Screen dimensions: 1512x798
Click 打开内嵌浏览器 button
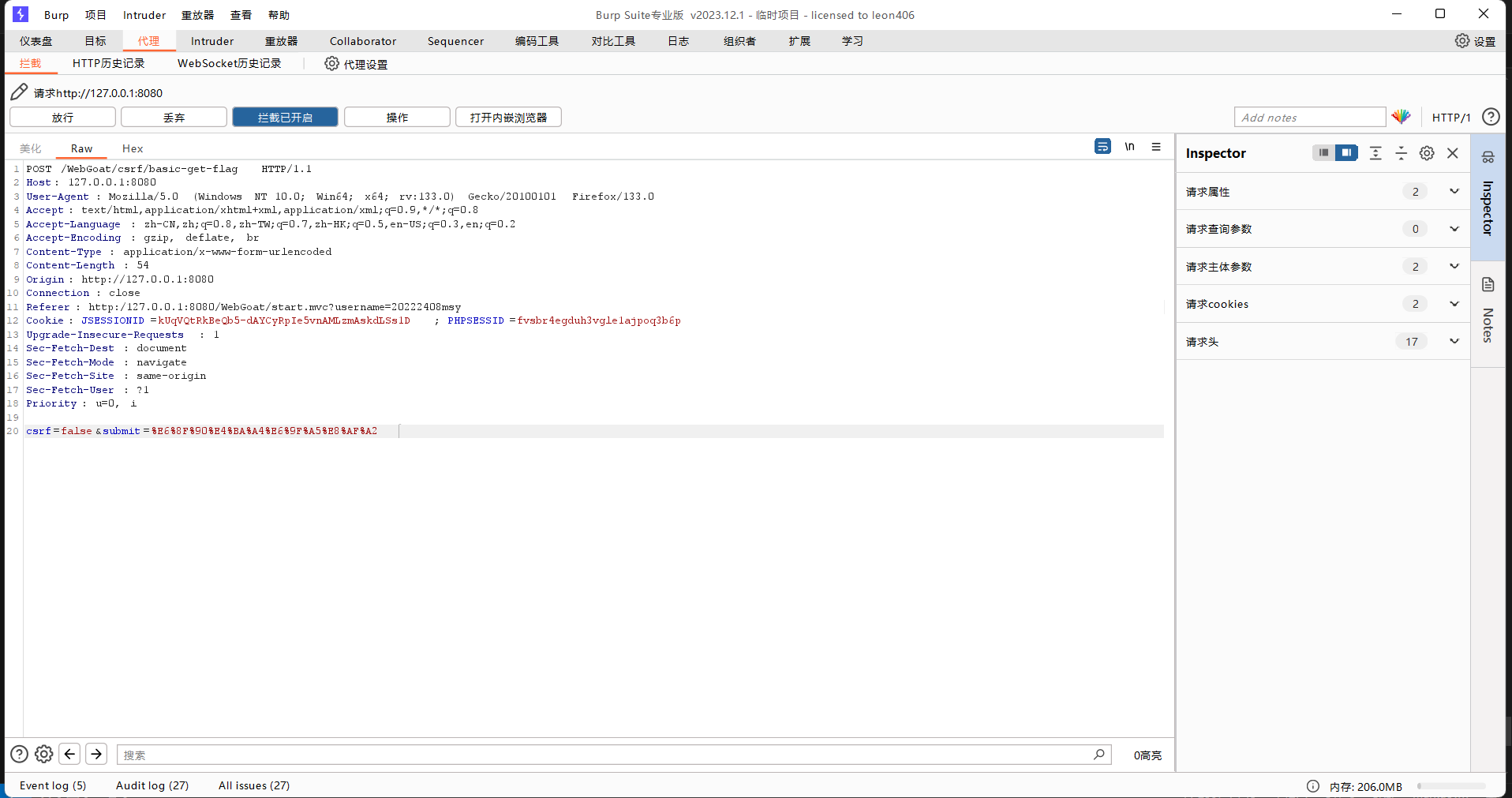[x=508, y=117]
